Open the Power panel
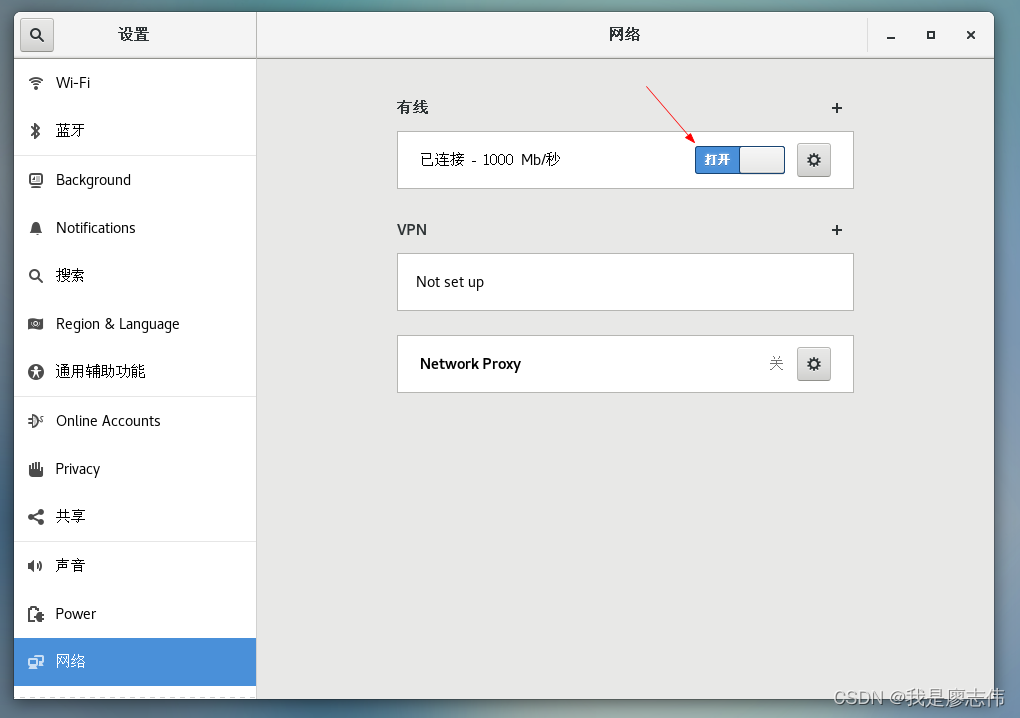The height and width of the screenshot is (718, 1020). 135,614
